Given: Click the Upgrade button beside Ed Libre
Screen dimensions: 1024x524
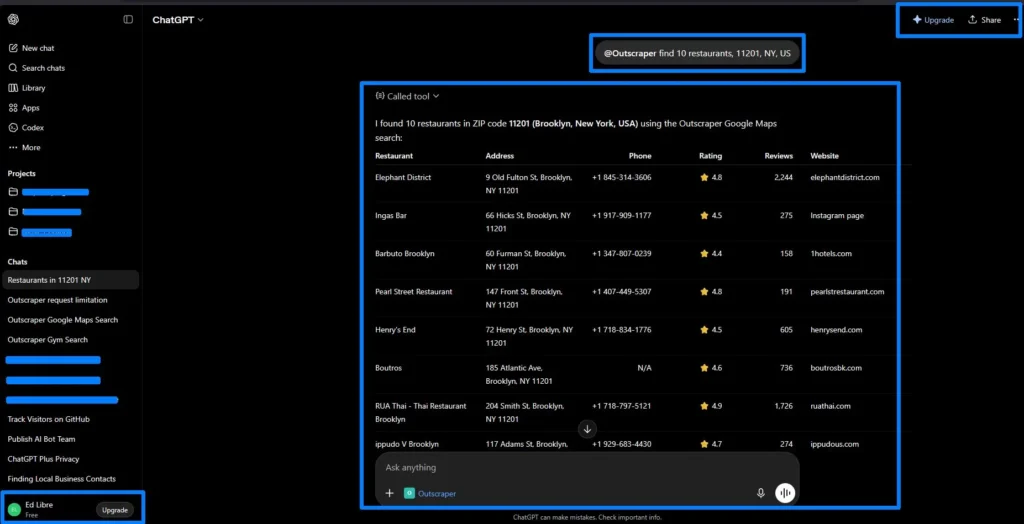Looking at the screenshot, I should [115, 510].
